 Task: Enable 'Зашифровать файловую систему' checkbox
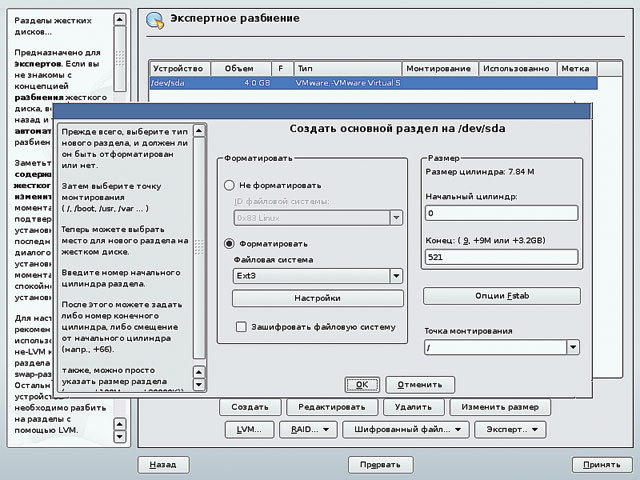(241, 327)
